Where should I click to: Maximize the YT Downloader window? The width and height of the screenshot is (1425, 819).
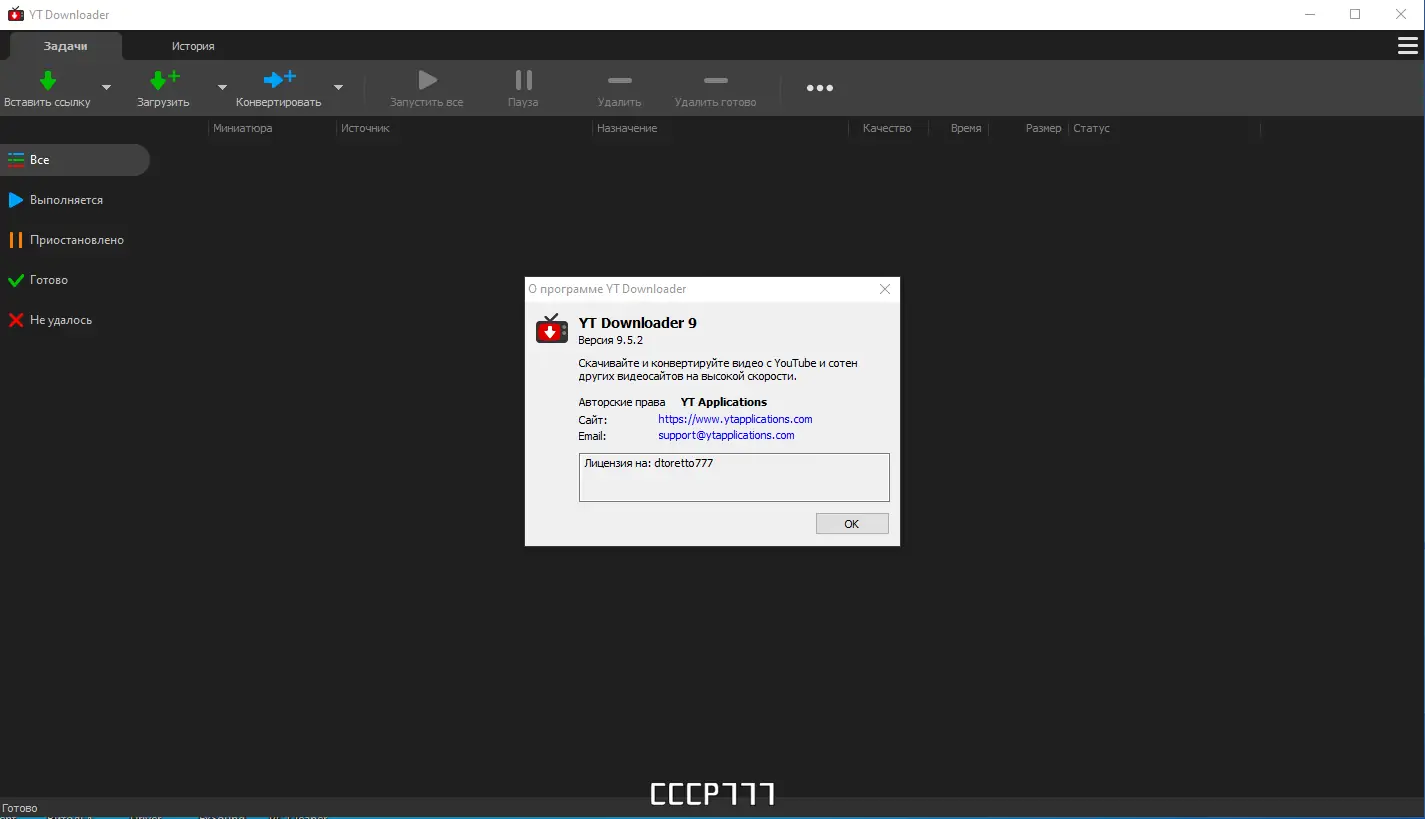(x=1355, y=15)
